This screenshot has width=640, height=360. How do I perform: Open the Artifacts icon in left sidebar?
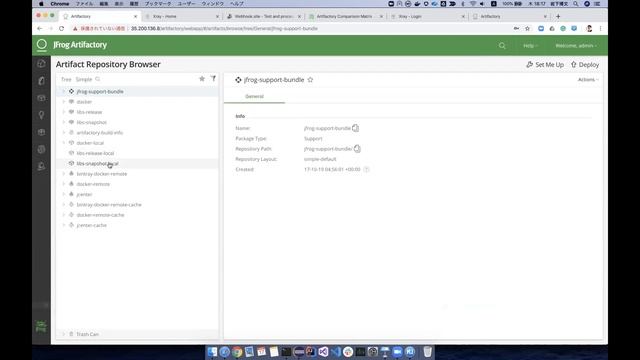41,81
